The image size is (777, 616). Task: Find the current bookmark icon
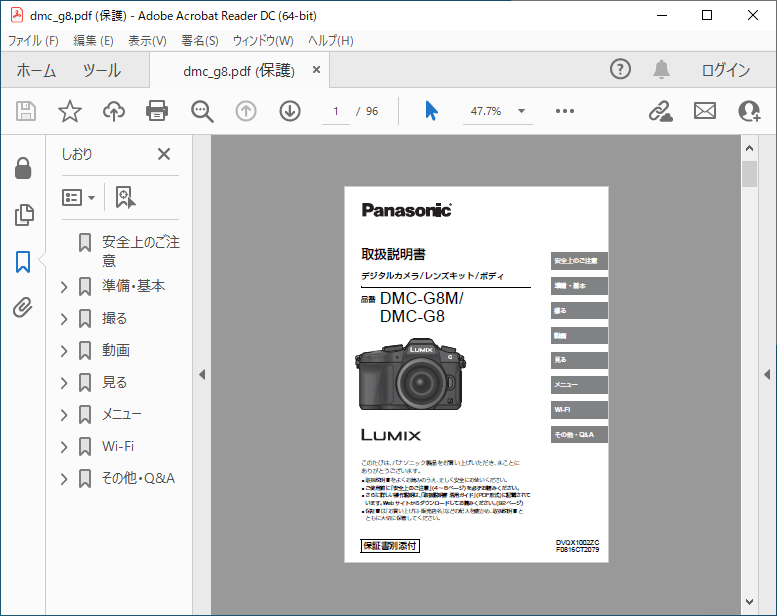click(125, 198)
